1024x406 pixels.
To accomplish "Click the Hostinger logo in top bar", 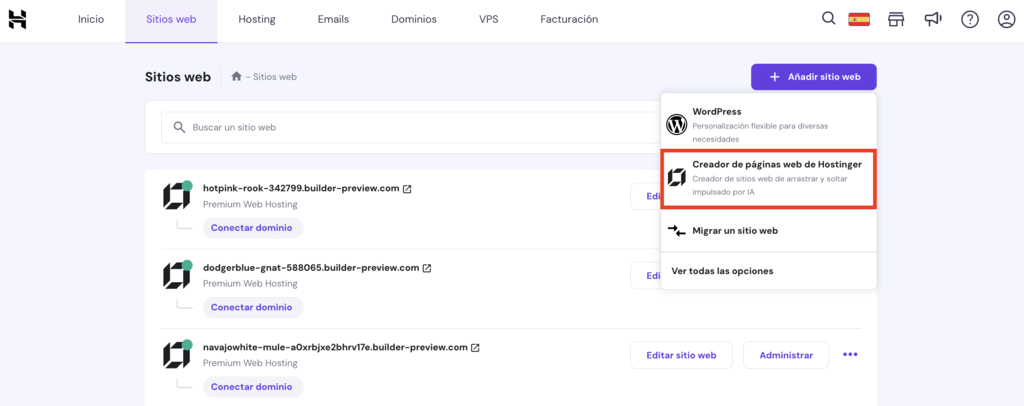I will pyautogui.click(x=17, y=19).
